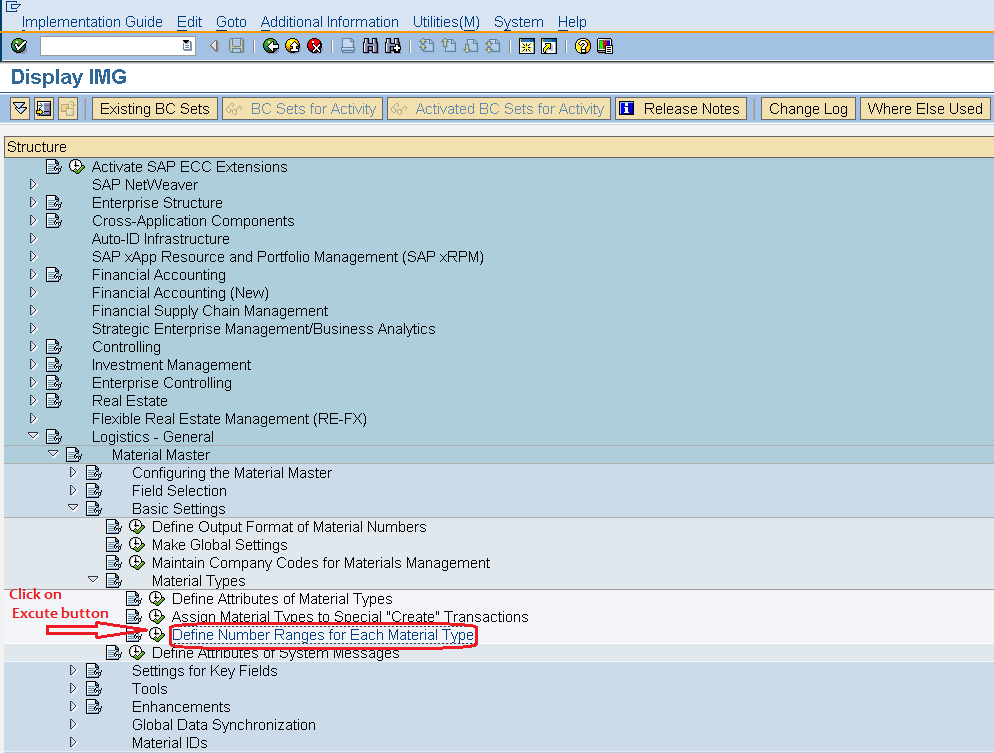Viewport: 994px width, 753px height.
Task: Open Release Notes
Action: click(681, 108)
